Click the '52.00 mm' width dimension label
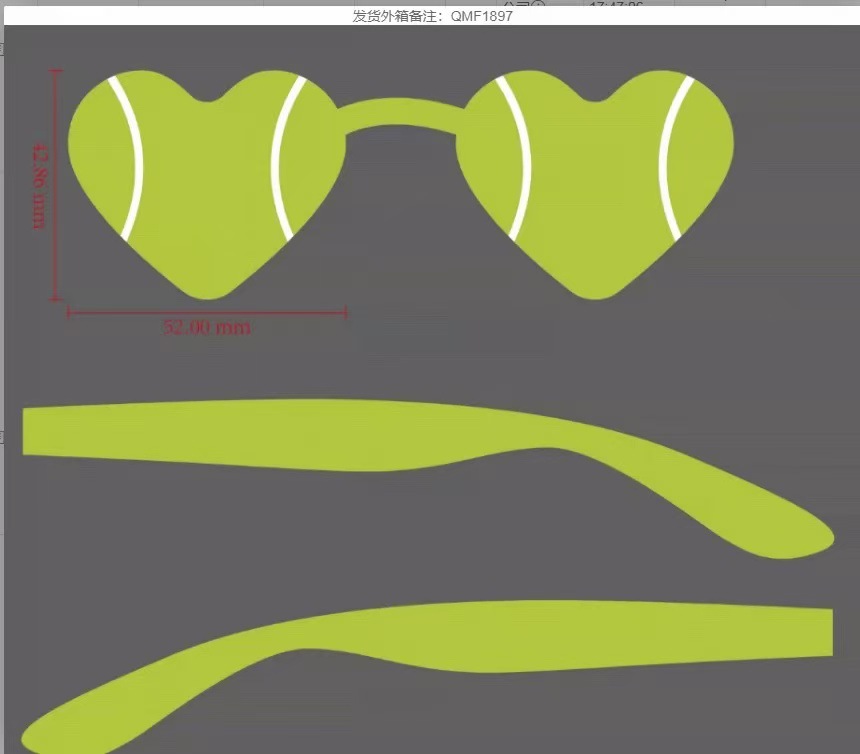The image size is (860, 754). point(207,327)
